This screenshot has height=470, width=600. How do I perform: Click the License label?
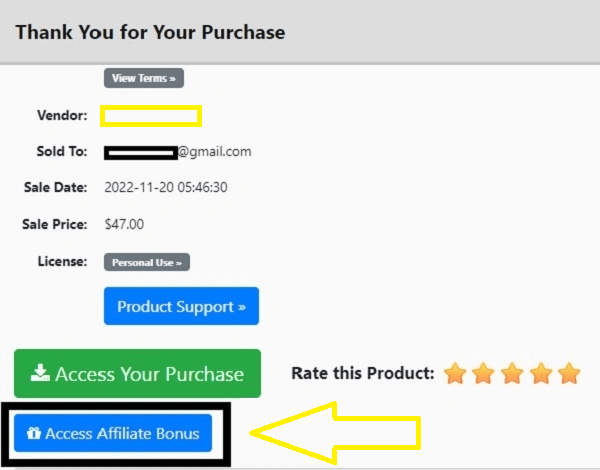pos(64,262)
